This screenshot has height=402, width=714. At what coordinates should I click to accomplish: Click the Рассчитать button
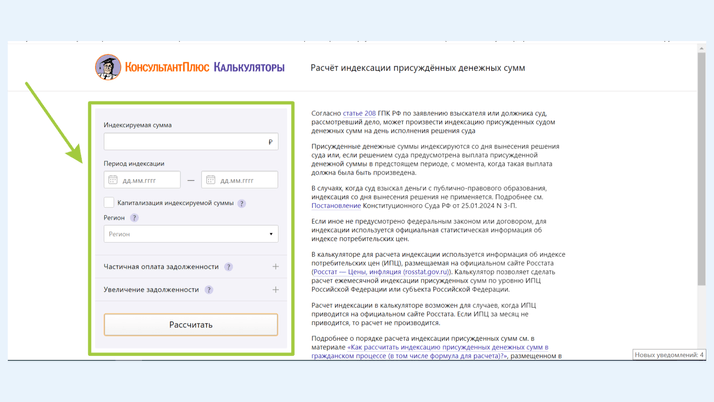[191, 325]
